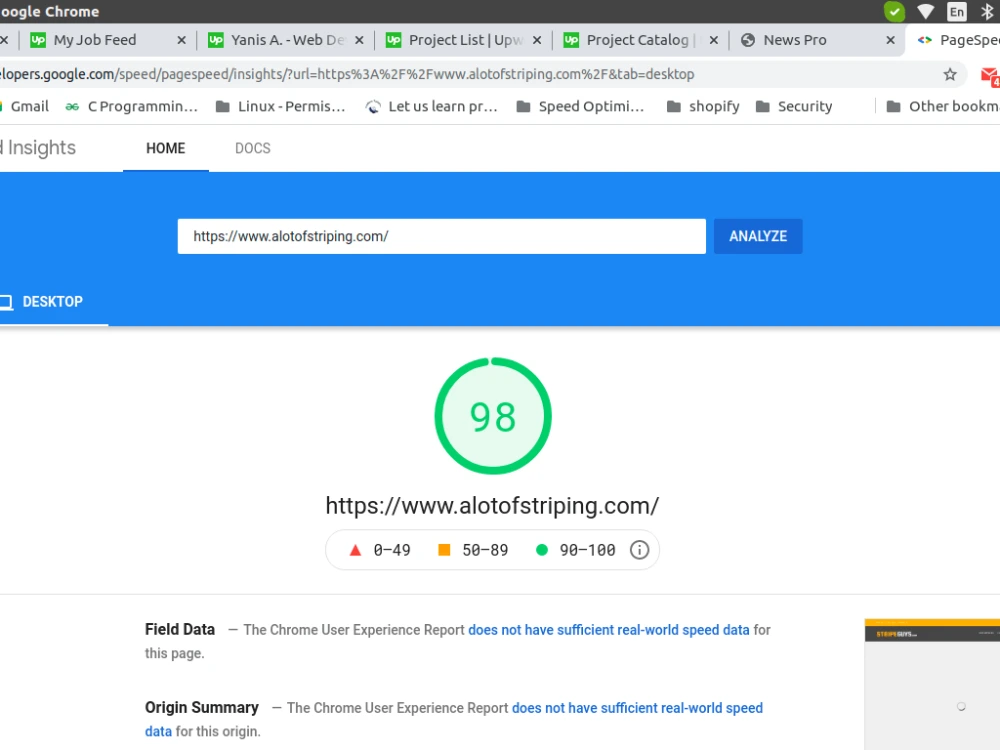Go to the HOME tab of PageSpeed Insights
1000x750 pixels.
tap(166, 148)
